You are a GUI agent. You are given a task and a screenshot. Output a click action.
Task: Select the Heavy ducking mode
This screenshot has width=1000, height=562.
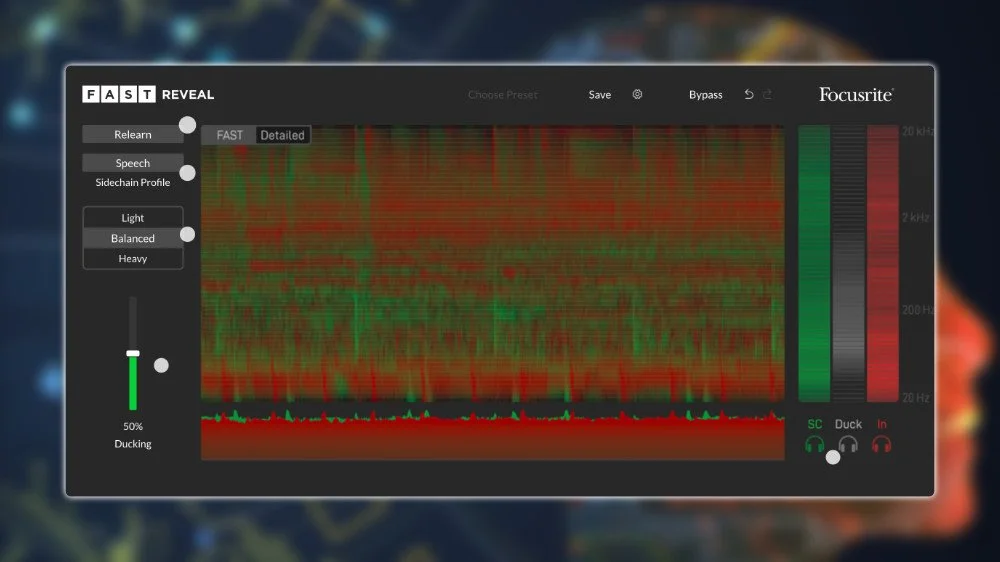tap(133, 258)
